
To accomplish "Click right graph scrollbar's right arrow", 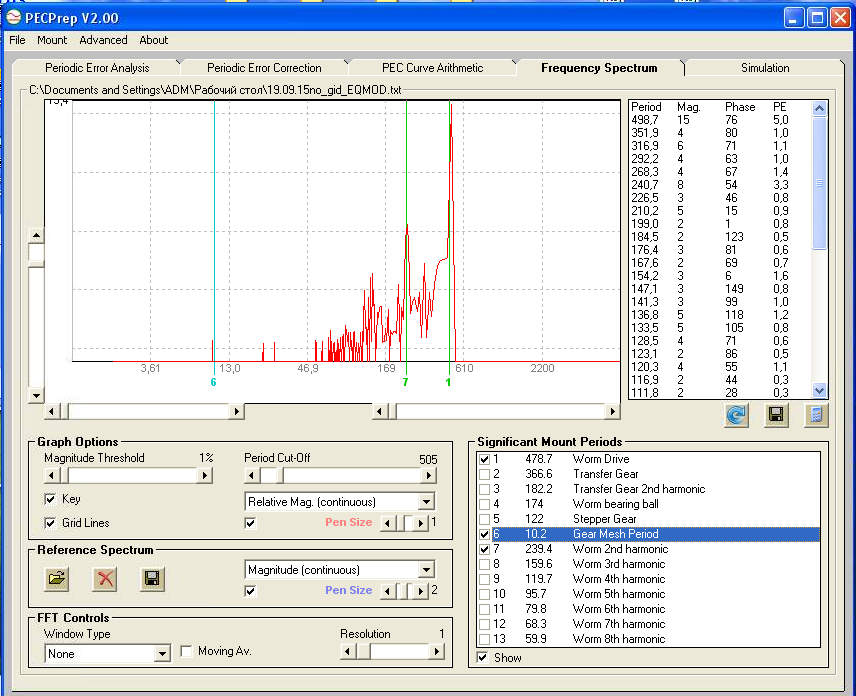I will point(613,411).
